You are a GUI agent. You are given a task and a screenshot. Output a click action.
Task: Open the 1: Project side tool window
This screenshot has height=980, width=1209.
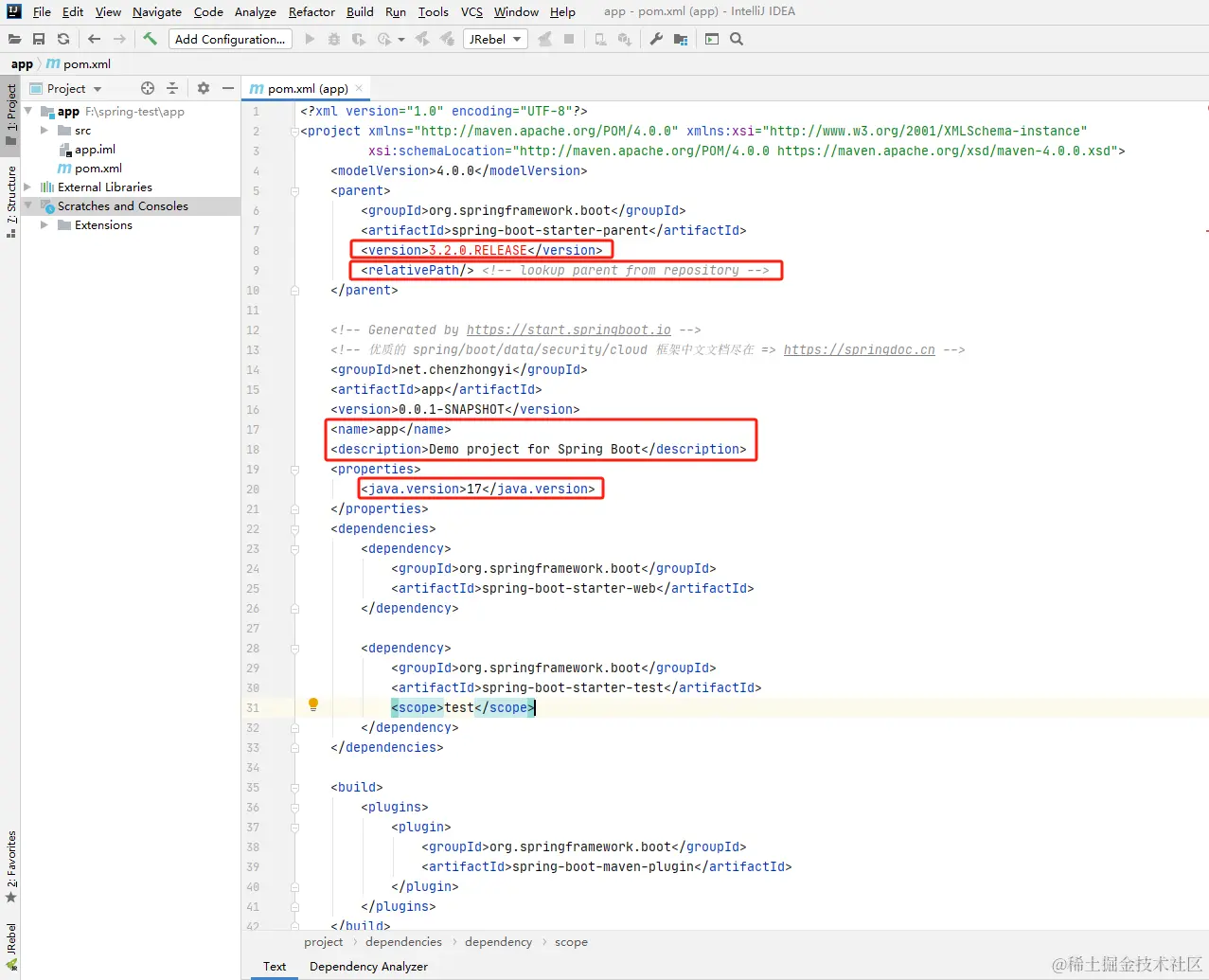pyautogui.click(x=11, y=114)
